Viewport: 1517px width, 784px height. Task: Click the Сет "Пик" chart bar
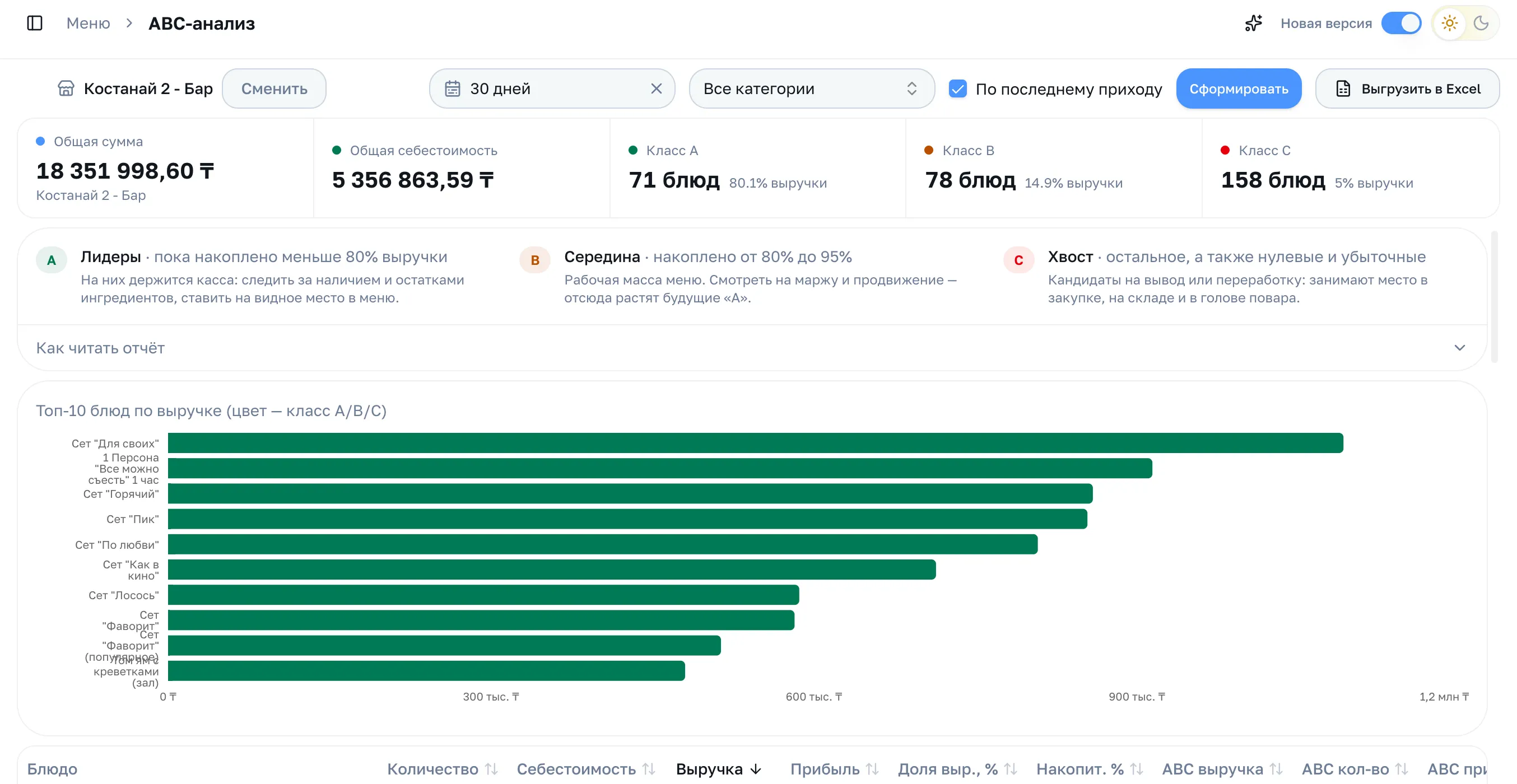[x=628, y=519]
